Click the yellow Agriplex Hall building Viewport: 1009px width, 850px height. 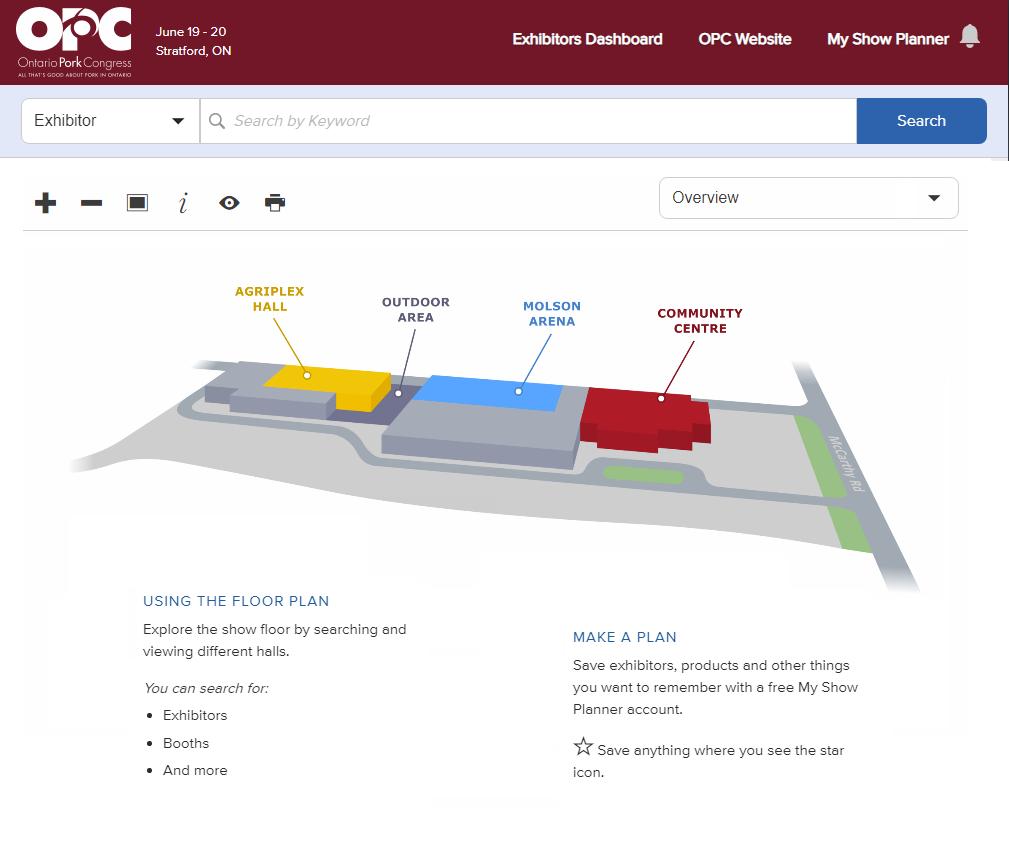click(x=335, y=384)
